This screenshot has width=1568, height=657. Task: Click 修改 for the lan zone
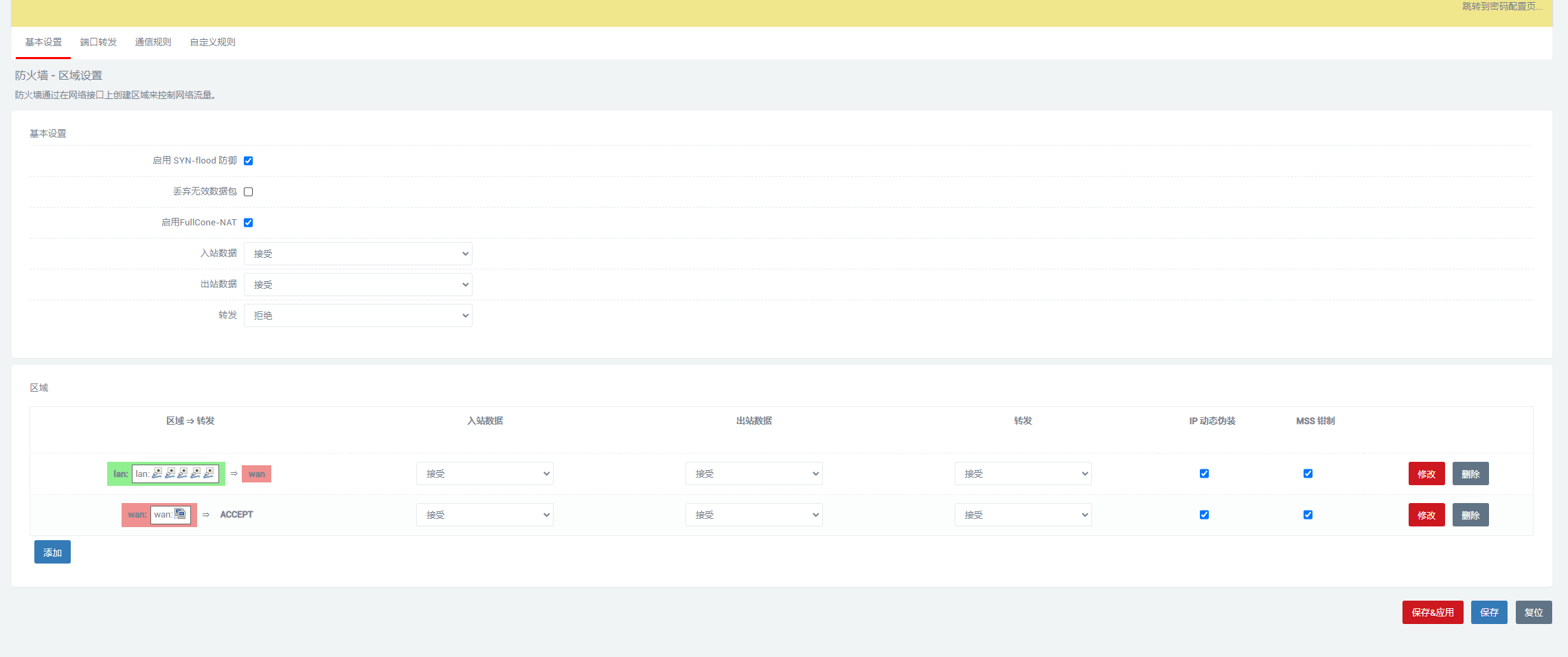pos(1427,474)
